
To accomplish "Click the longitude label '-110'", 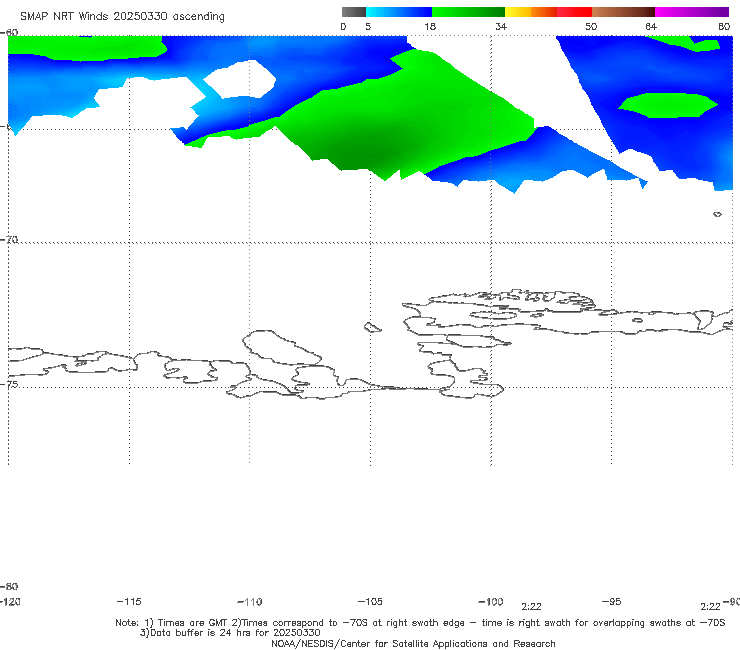I will point(250,602).
